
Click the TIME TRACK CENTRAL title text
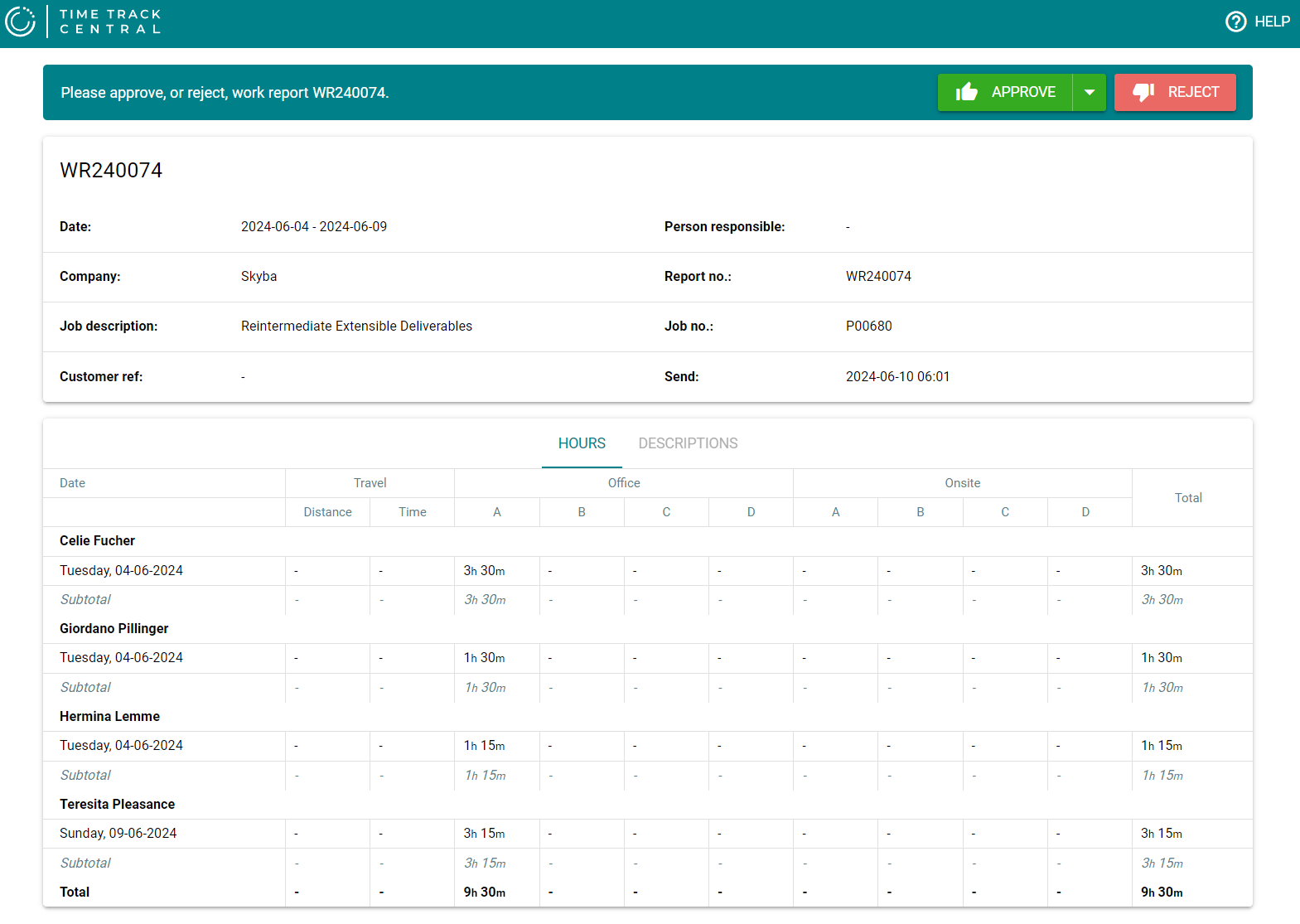coord(110,22)
